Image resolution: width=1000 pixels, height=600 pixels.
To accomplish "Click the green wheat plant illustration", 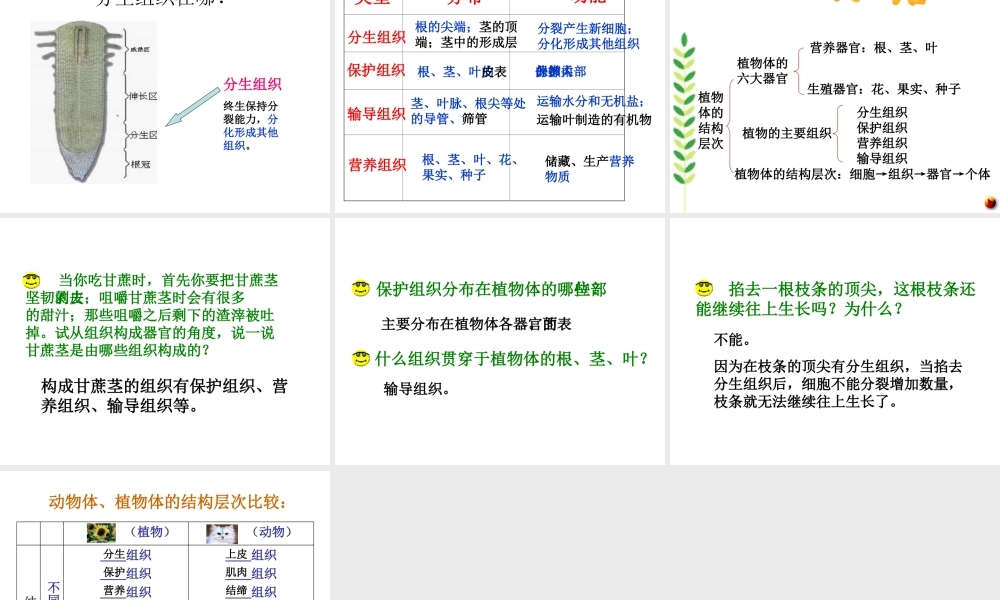I will pyautogui.click(x=684, y=121).
